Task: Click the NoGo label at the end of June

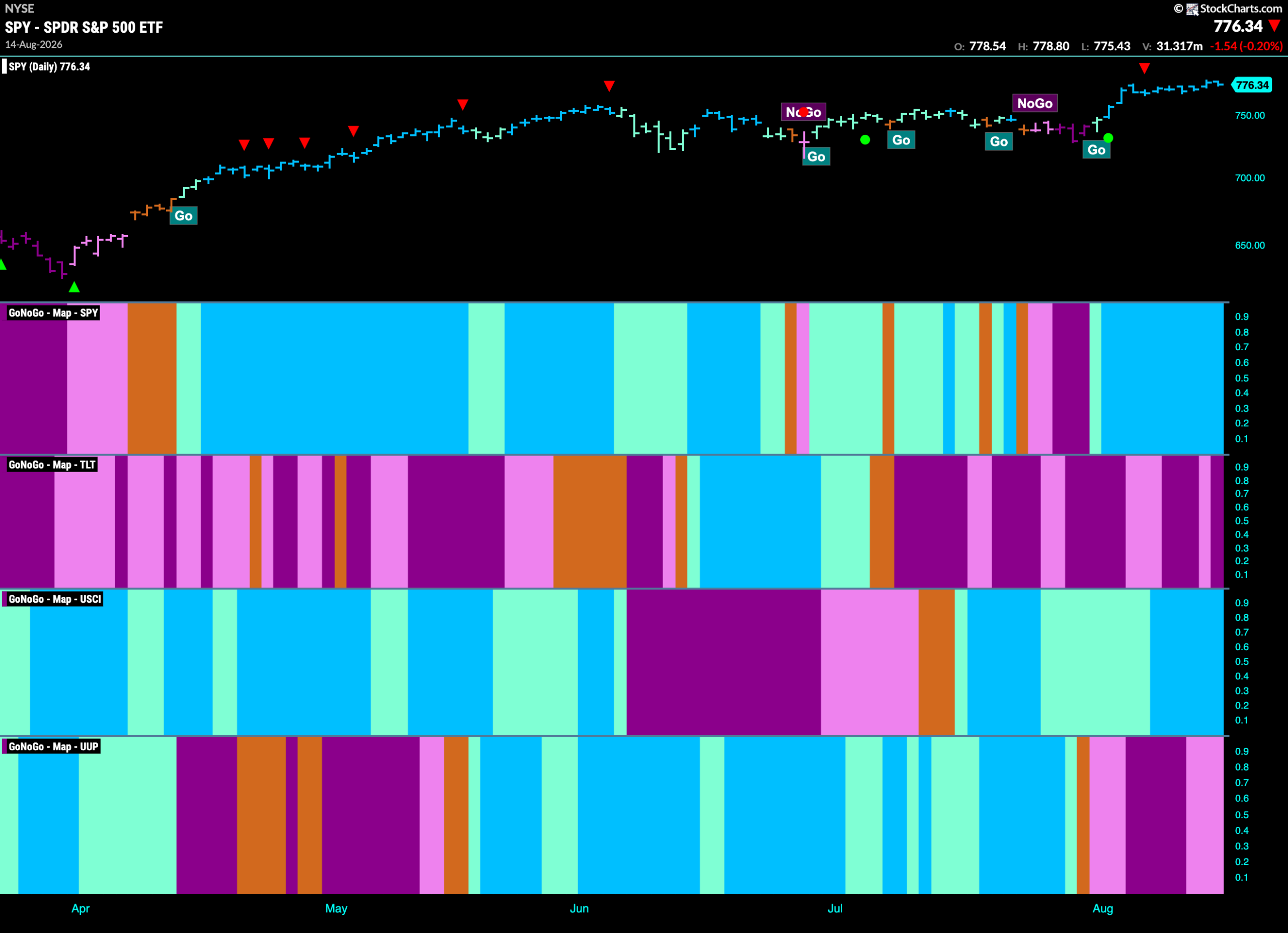Action: [x=803, y=112]
